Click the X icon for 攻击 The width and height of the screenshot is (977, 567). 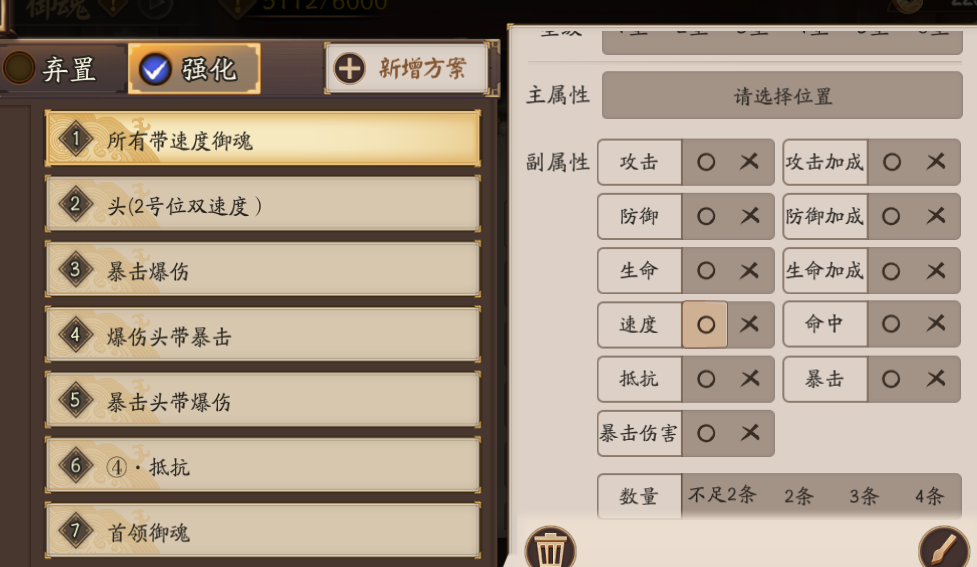pyautogui.click(x=749, y=162)
